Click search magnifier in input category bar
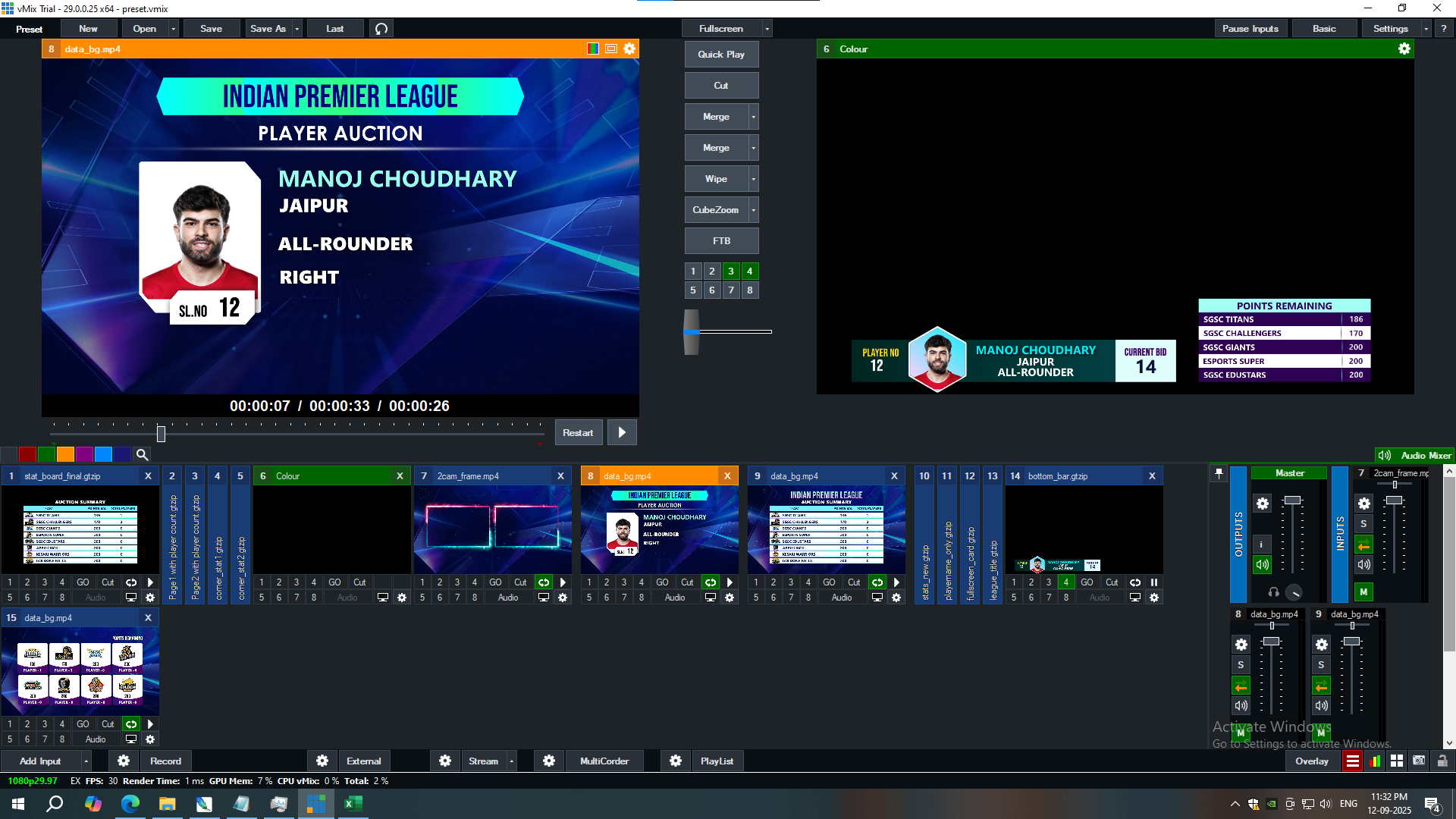Screen dimensions: 1456x819 (142, 455)
